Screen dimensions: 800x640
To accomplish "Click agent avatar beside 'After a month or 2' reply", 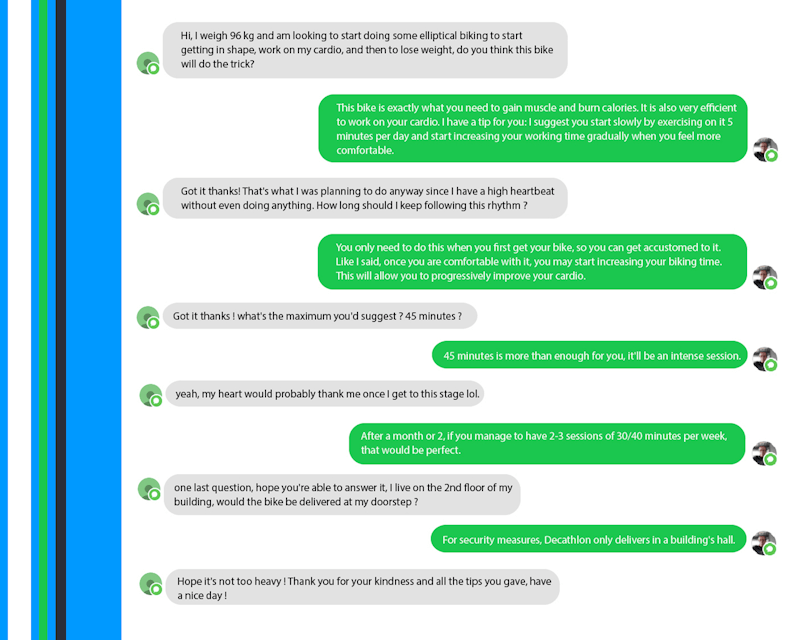I will 764,453.
